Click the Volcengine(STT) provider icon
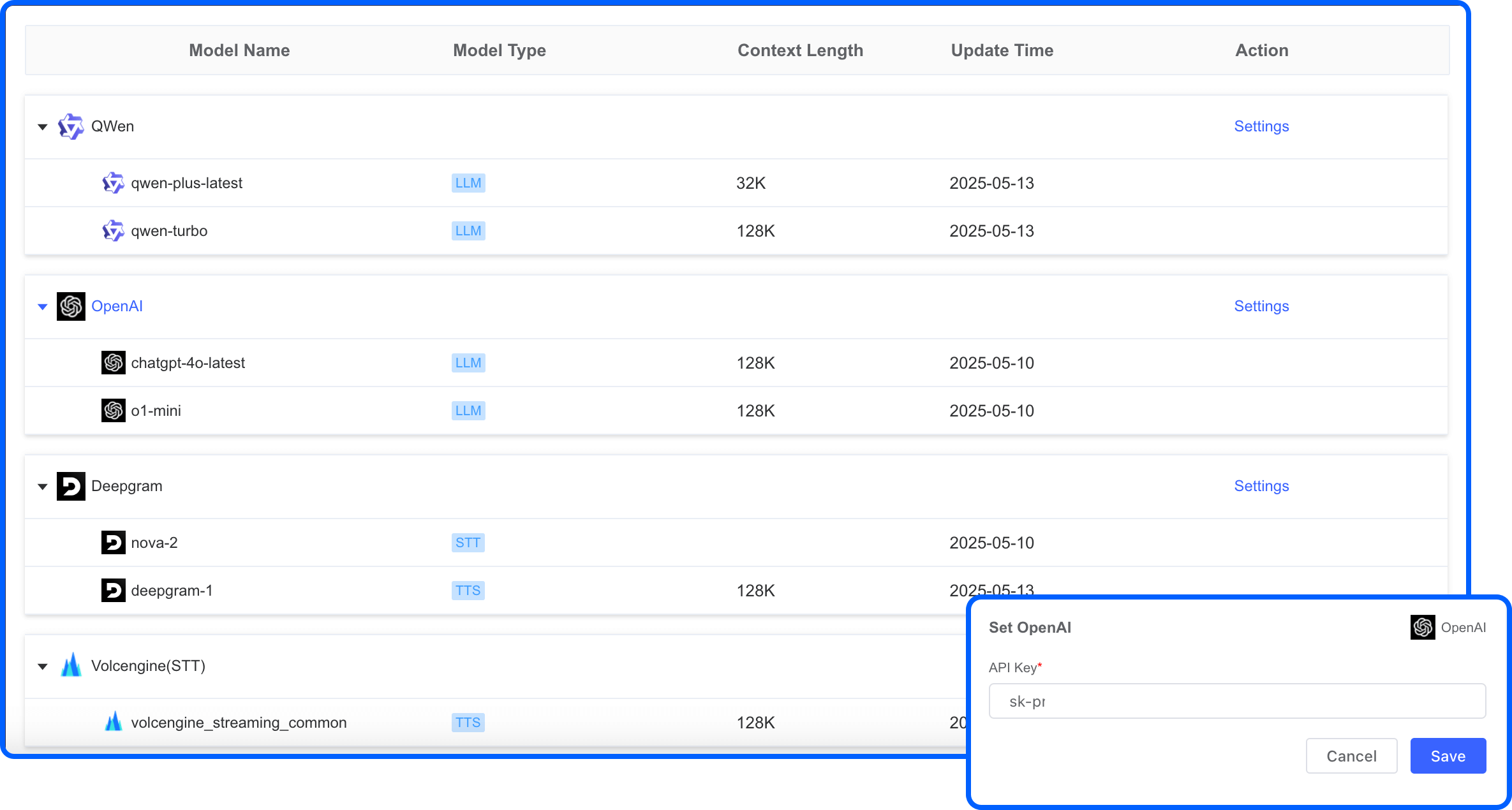 (71, 666)
